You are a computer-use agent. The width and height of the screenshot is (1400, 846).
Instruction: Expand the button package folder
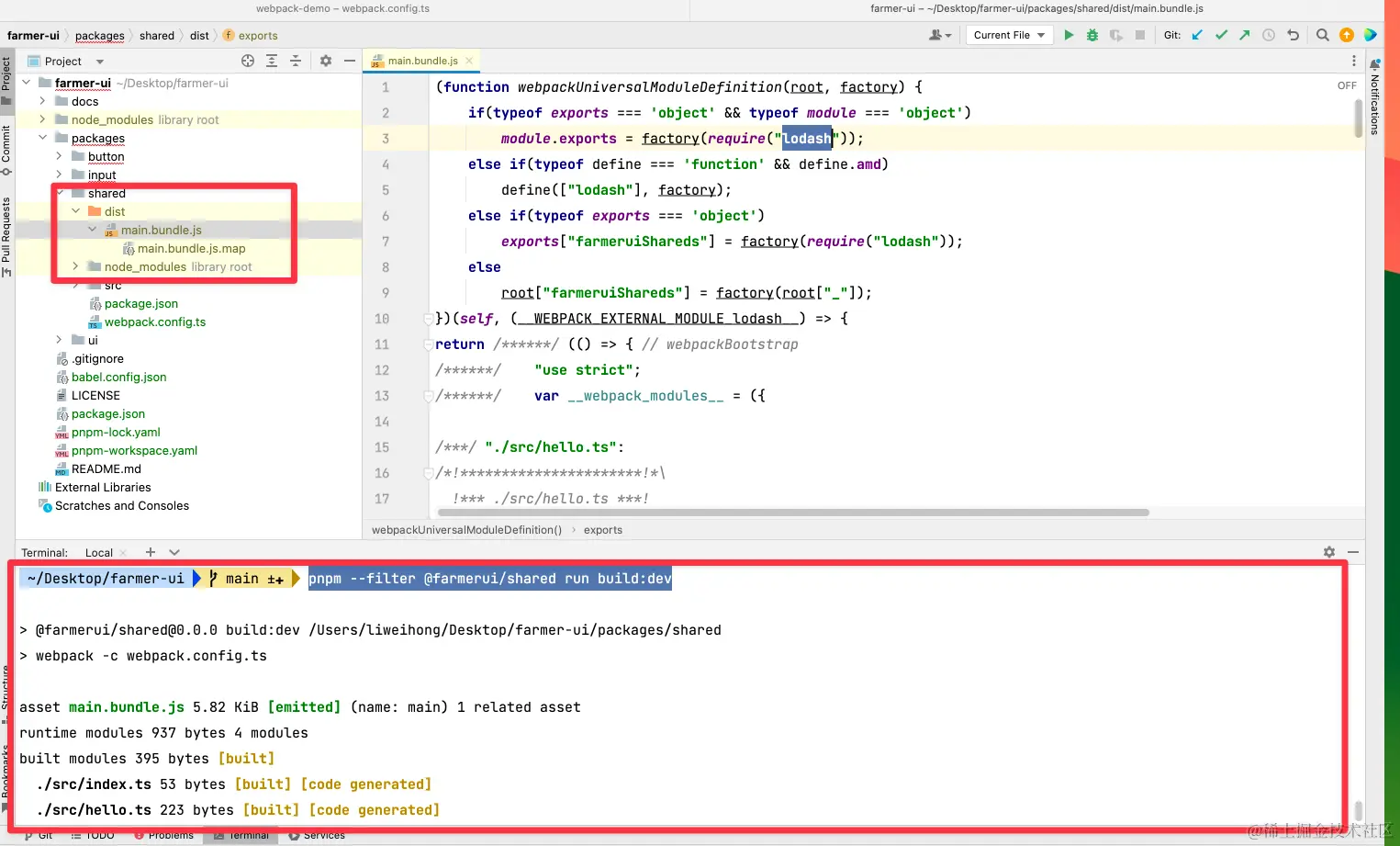click(59, 156)
